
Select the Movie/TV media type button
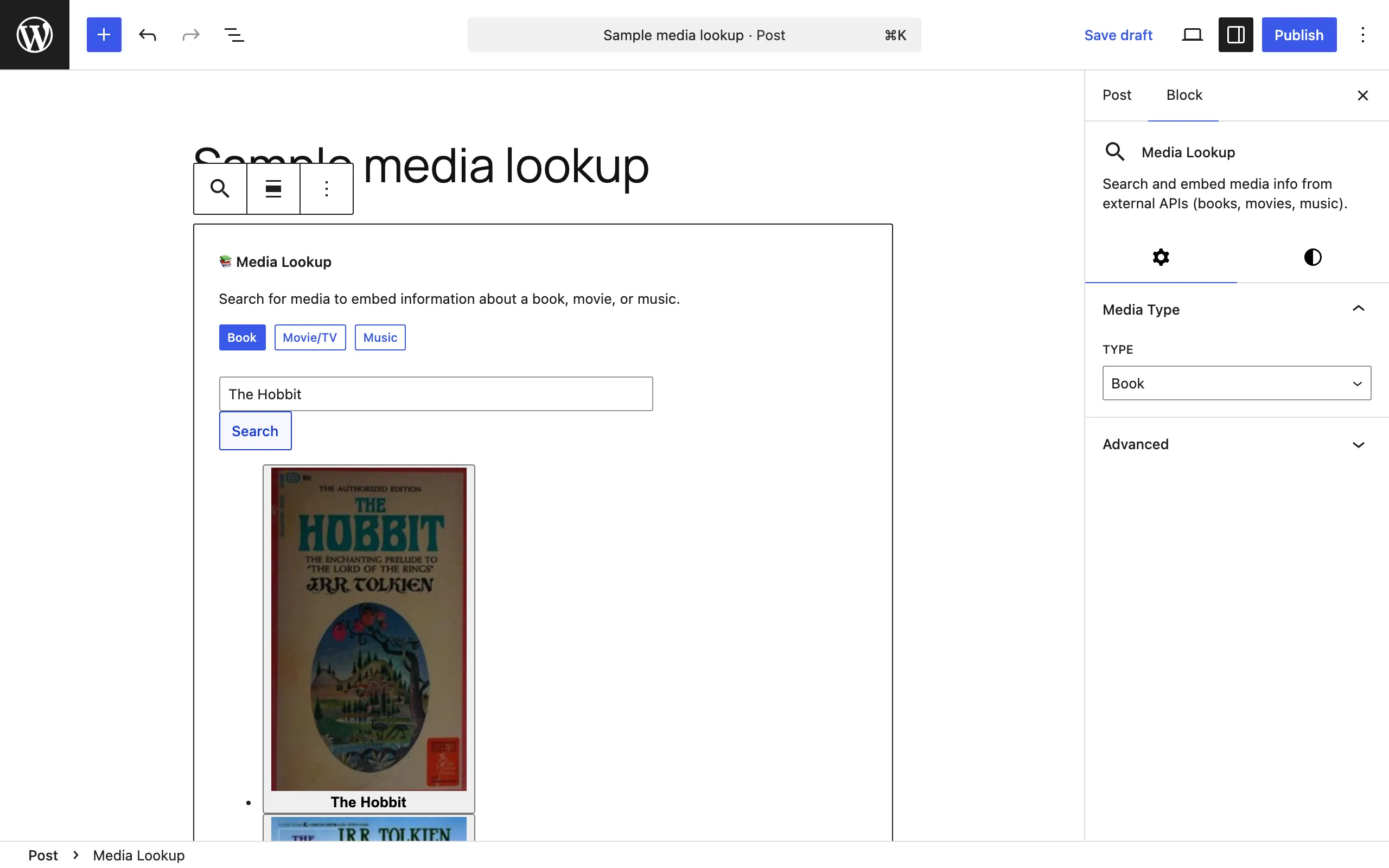click(310, 337)
